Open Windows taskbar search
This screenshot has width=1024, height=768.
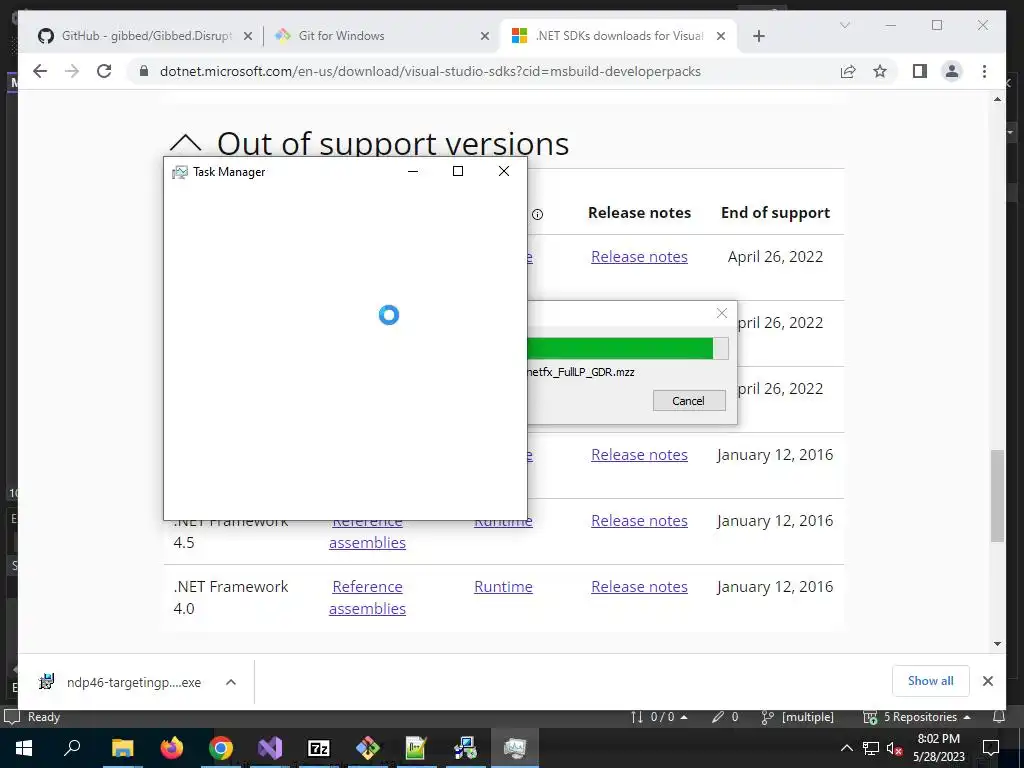point(72,748)
